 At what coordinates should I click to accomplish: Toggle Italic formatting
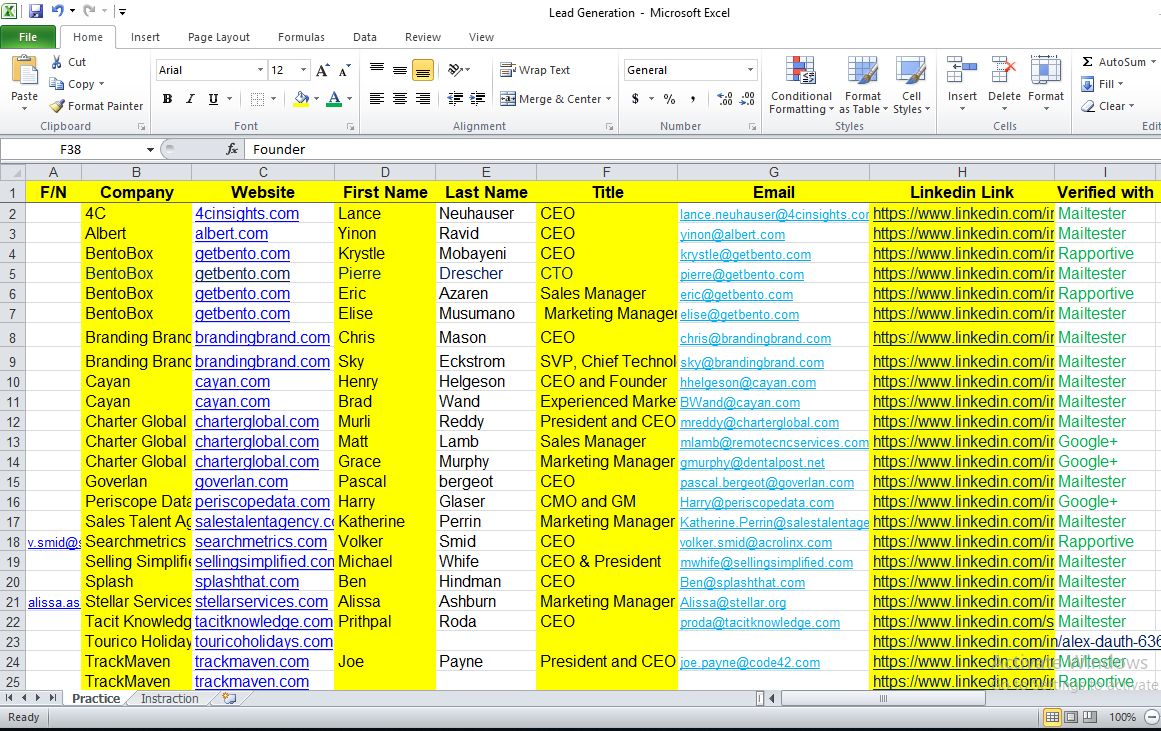click(190, 99)
